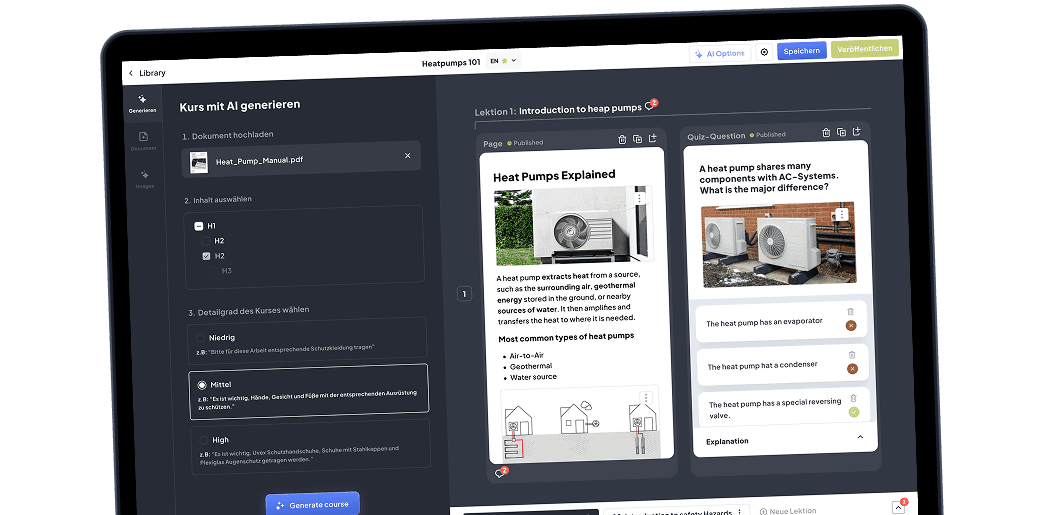Toggle correctness of the evaporator answer

[851, 326]
